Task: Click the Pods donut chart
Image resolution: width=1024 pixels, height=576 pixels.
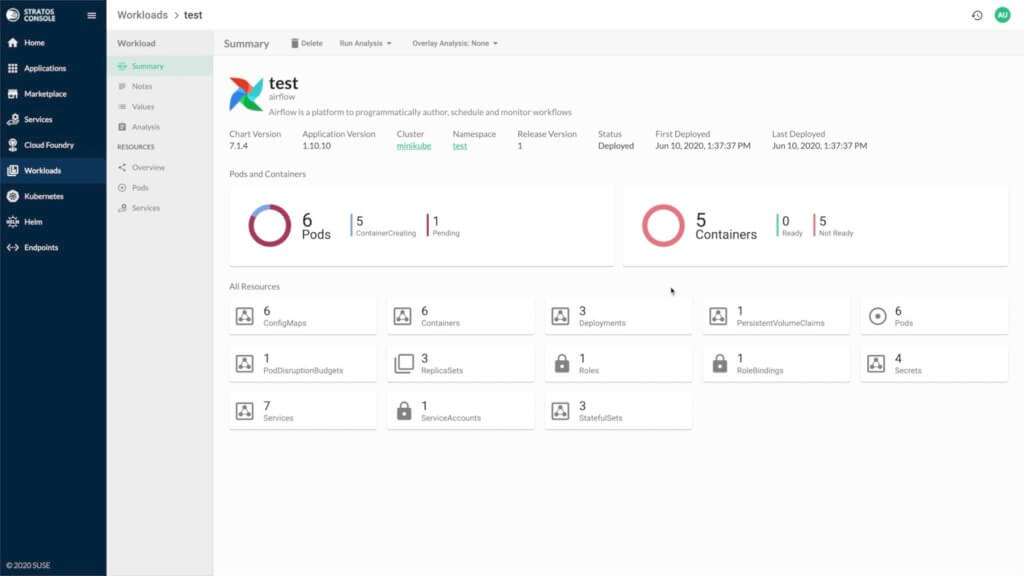Action: [269, 225]
